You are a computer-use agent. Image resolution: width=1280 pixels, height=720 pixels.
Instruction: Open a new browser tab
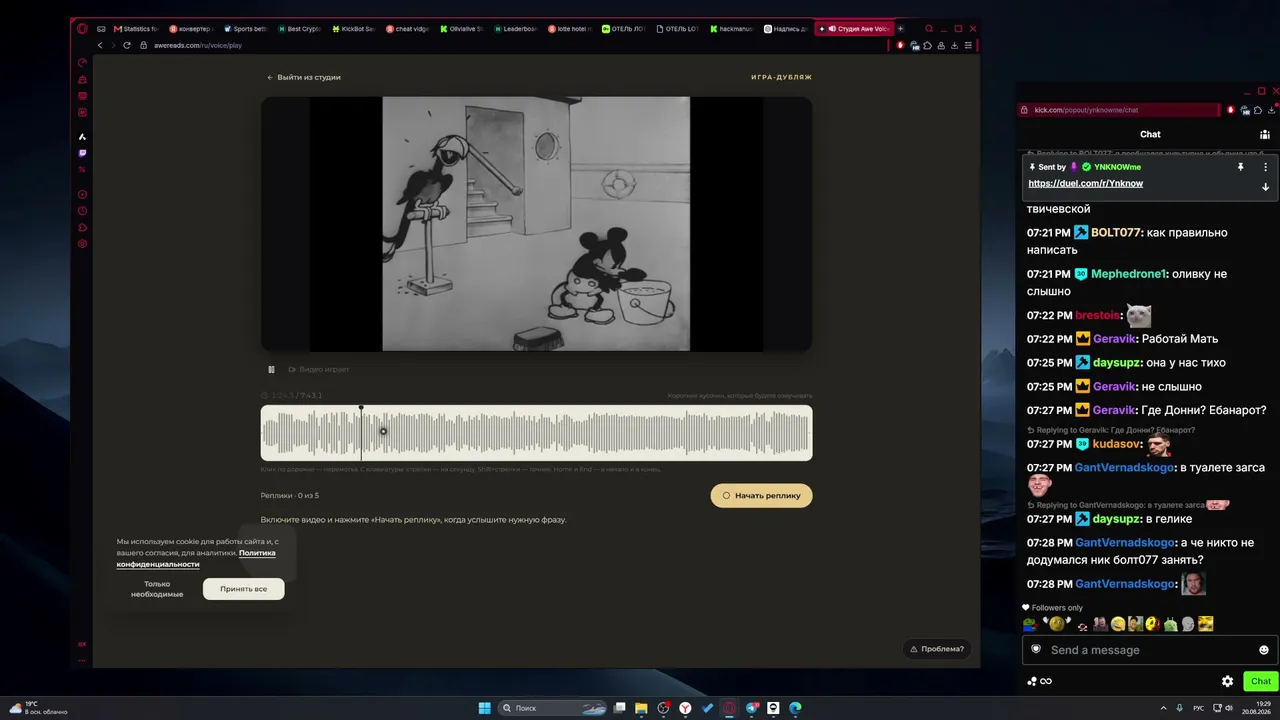(x=900, y=29)
